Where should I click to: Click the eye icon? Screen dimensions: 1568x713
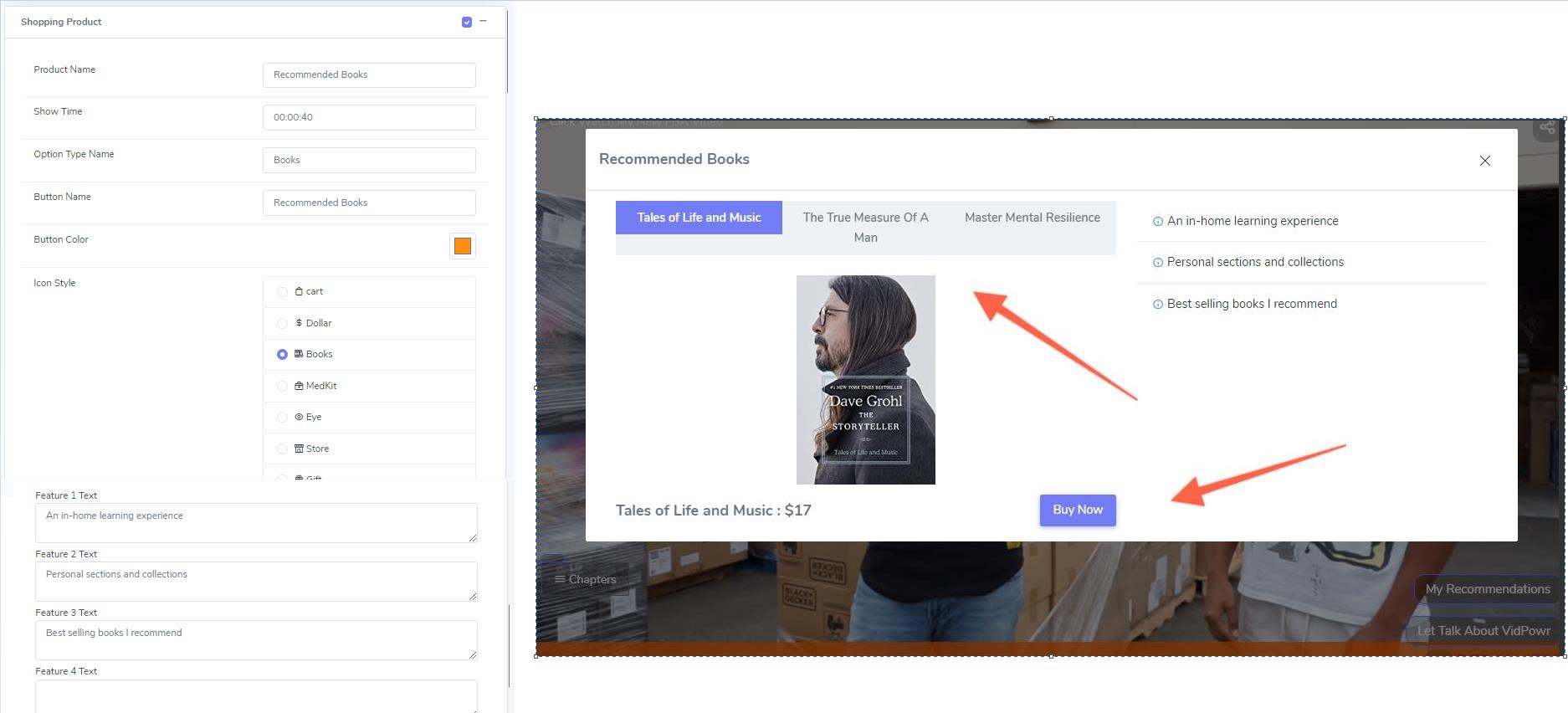click(x=299, y=417)
